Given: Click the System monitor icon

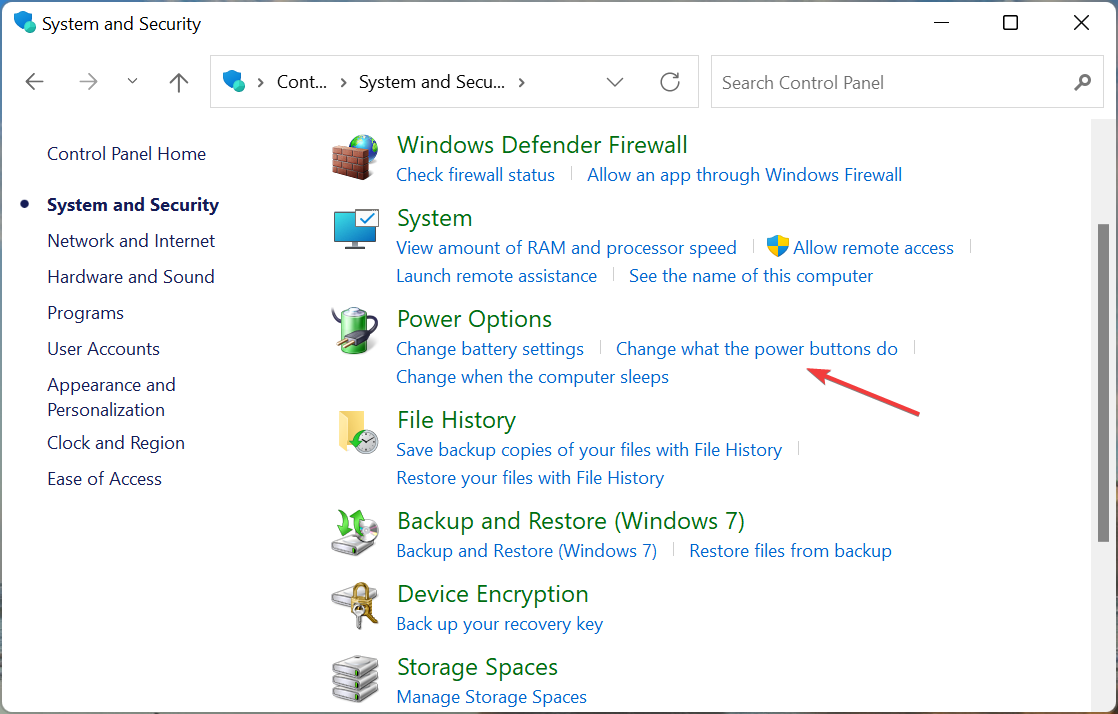Looking at the screenshot, I should (x=355, y=229).
